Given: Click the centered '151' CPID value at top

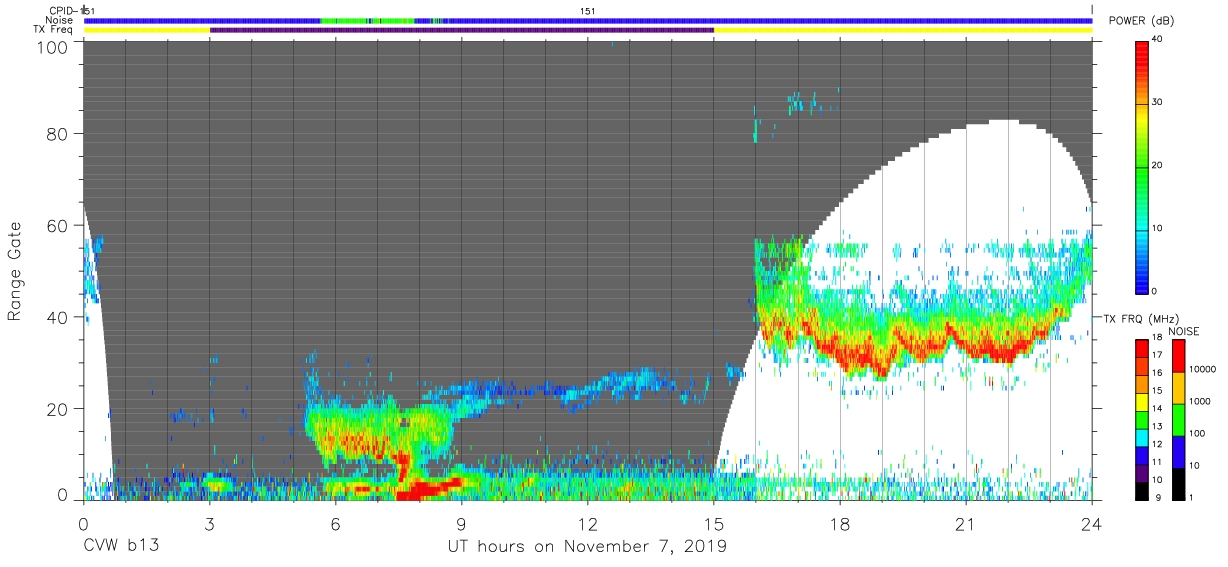Looking at the screenshot, I should point(589,10).
